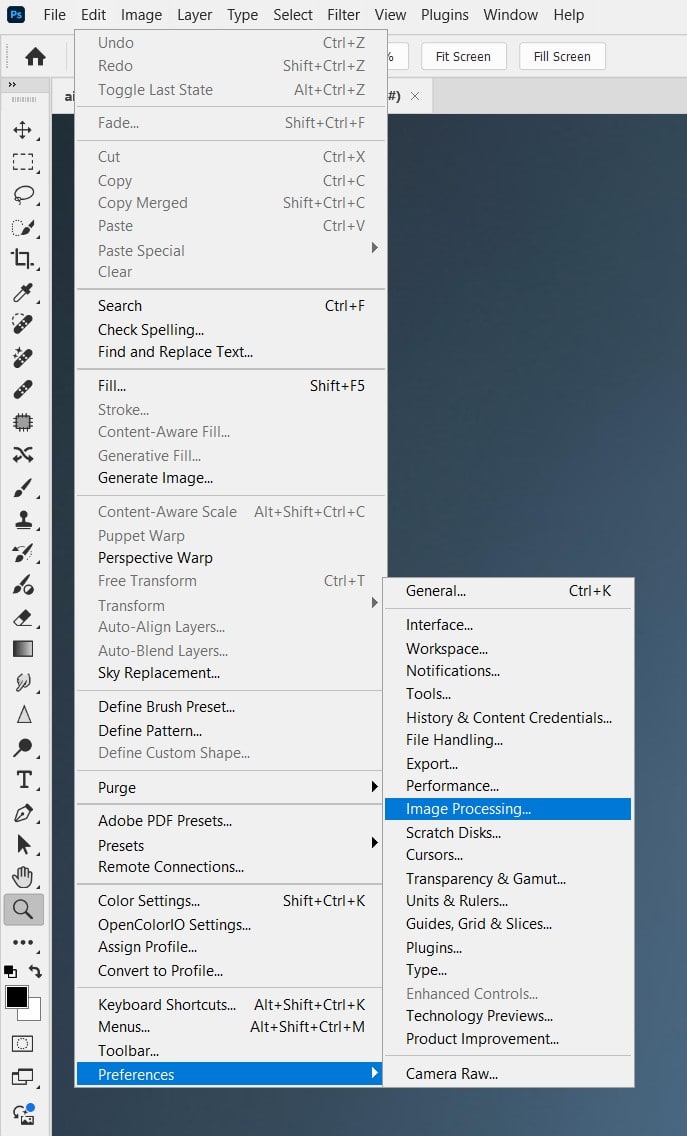Select the Gradient tool
The height and width of the screenshot is (1136, 687).
click(23, 649)
